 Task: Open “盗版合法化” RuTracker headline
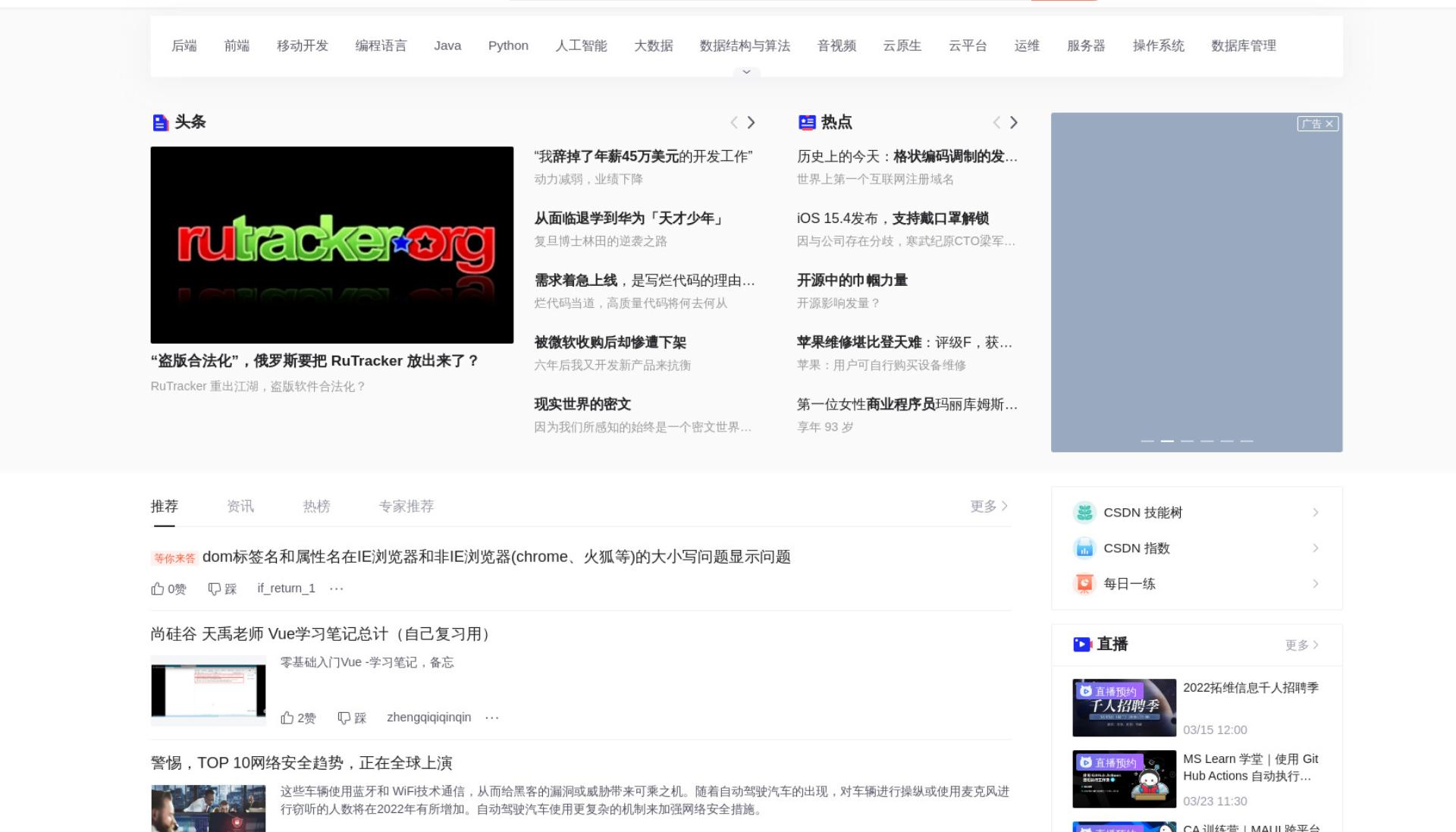314,361
